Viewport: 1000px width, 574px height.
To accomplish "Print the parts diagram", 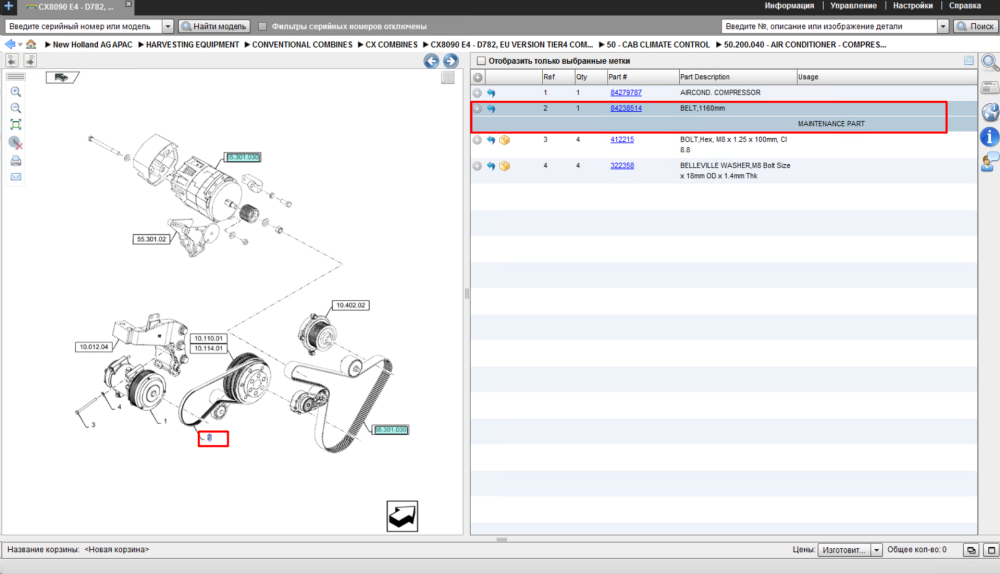I will point(16,161).
